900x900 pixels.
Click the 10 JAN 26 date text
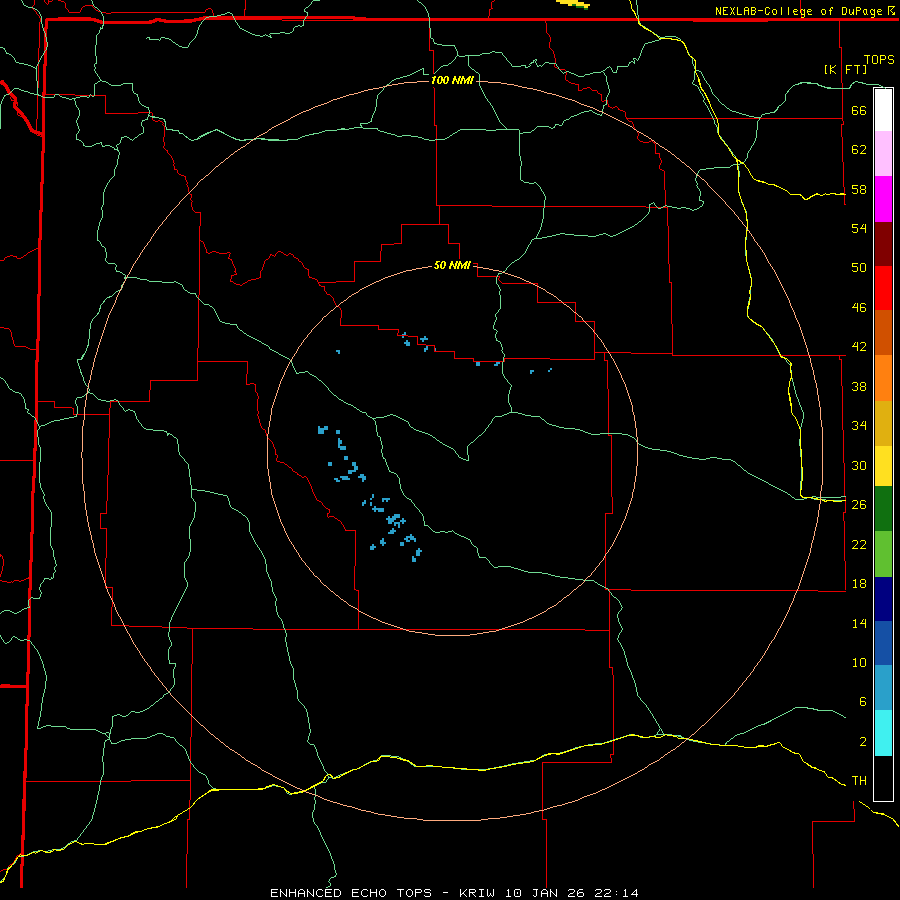point(545,893)
